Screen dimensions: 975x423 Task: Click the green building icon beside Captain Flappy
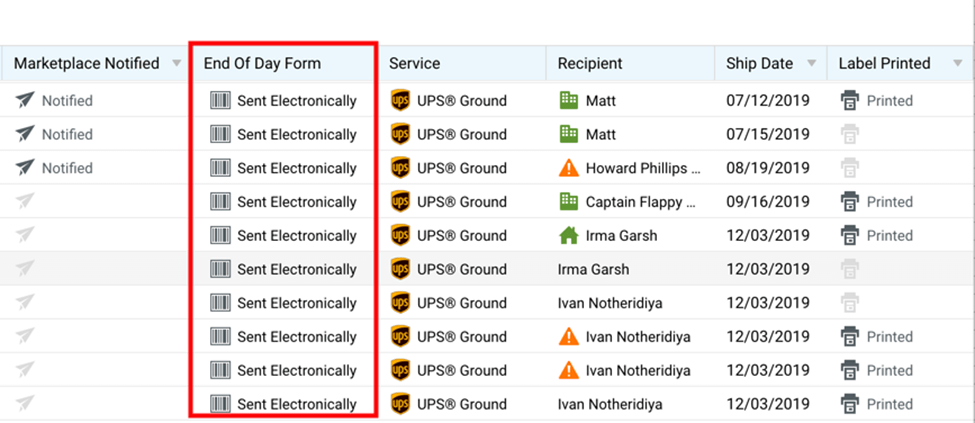click(x=569, y=201)
